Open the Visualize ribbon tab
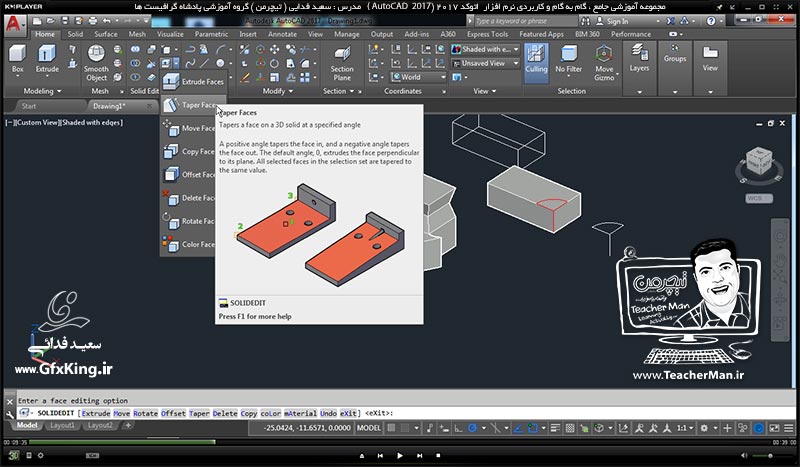 point(170,34)
